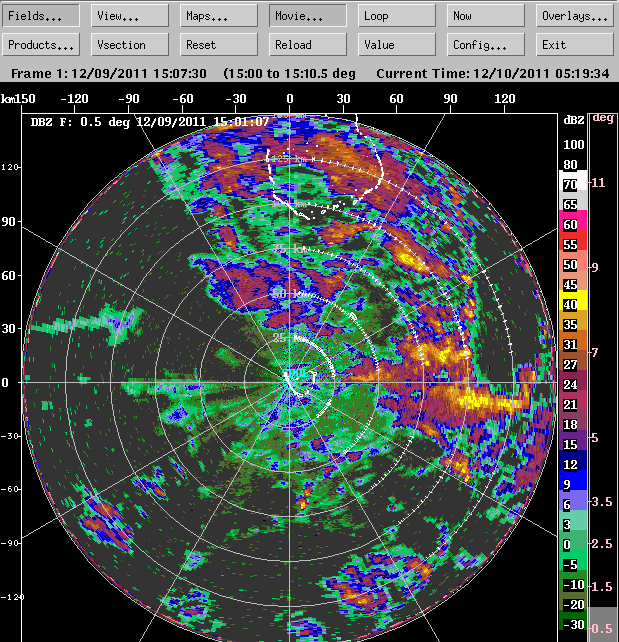619x642 pixels.
Task: Toggle the Value readout button
Action: click(397, 45)
